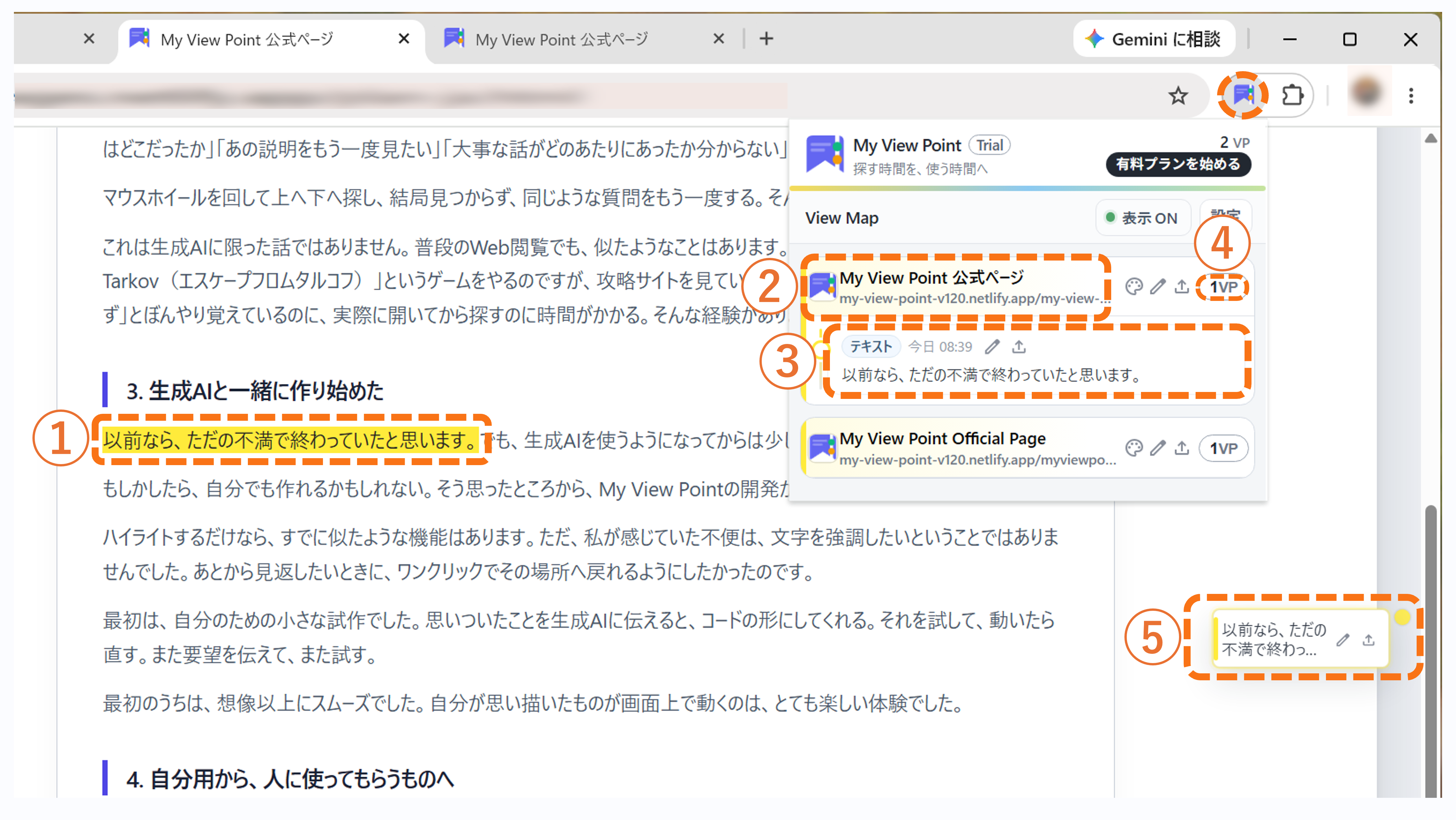Close the second My View Point 公式ページ tab
Image resolution: width=1456 pixels, height=820 pixels.
pos(718,38)
